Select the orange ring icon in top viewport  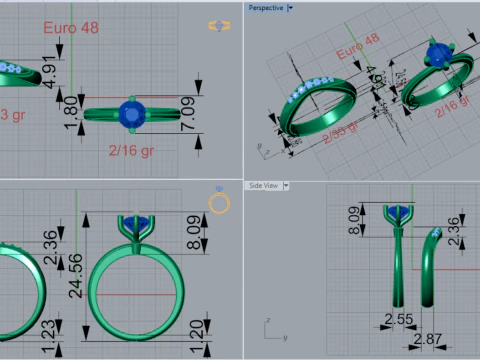[219, 26]
